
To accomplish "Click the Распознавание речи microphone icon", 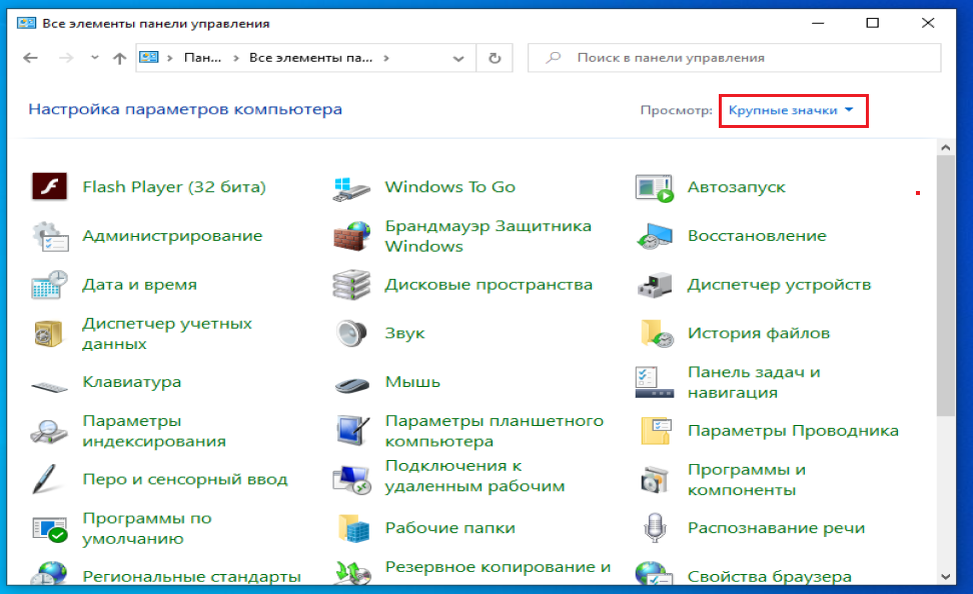I will pos(655,528).
